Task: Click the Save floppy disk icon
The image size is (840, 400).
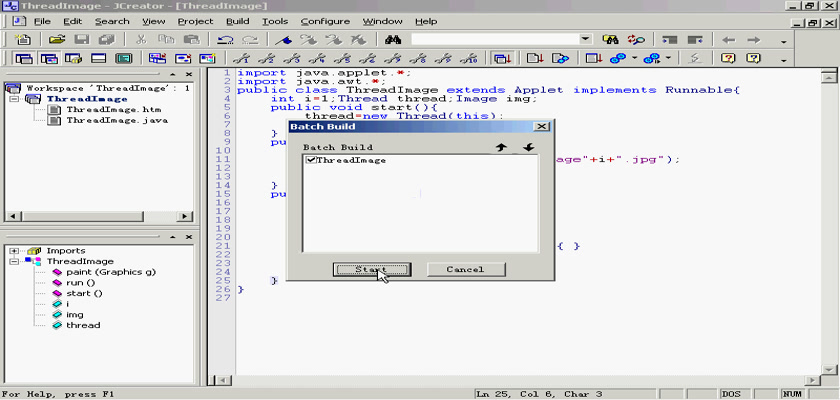Action: pos(81,40)
